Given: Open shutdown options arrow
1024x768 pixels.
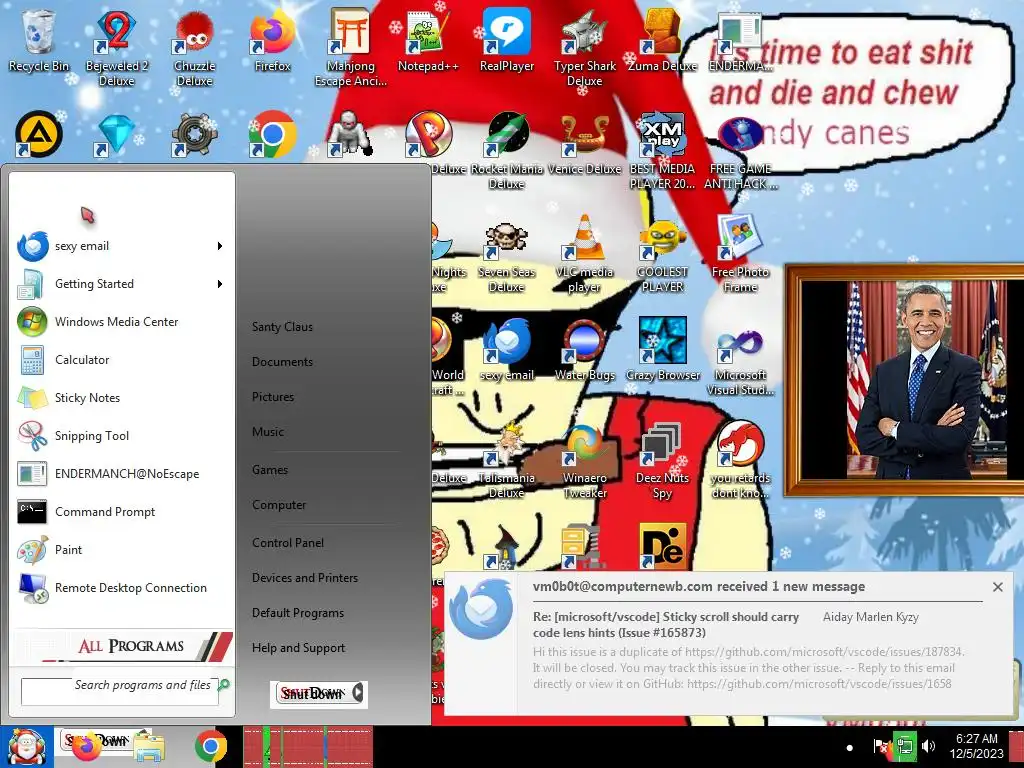Looking at the screenshot, I should coord(358,693).
